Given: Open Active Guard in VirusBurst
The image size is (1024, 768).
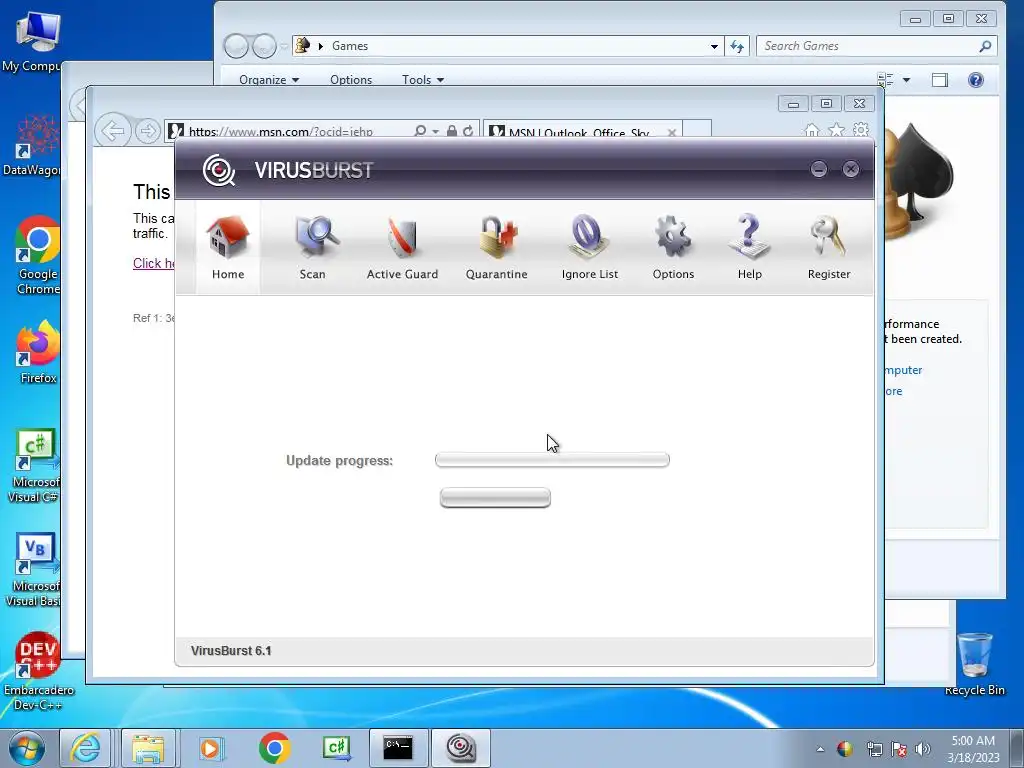Looking at the screenshot, I should (402, 248).
